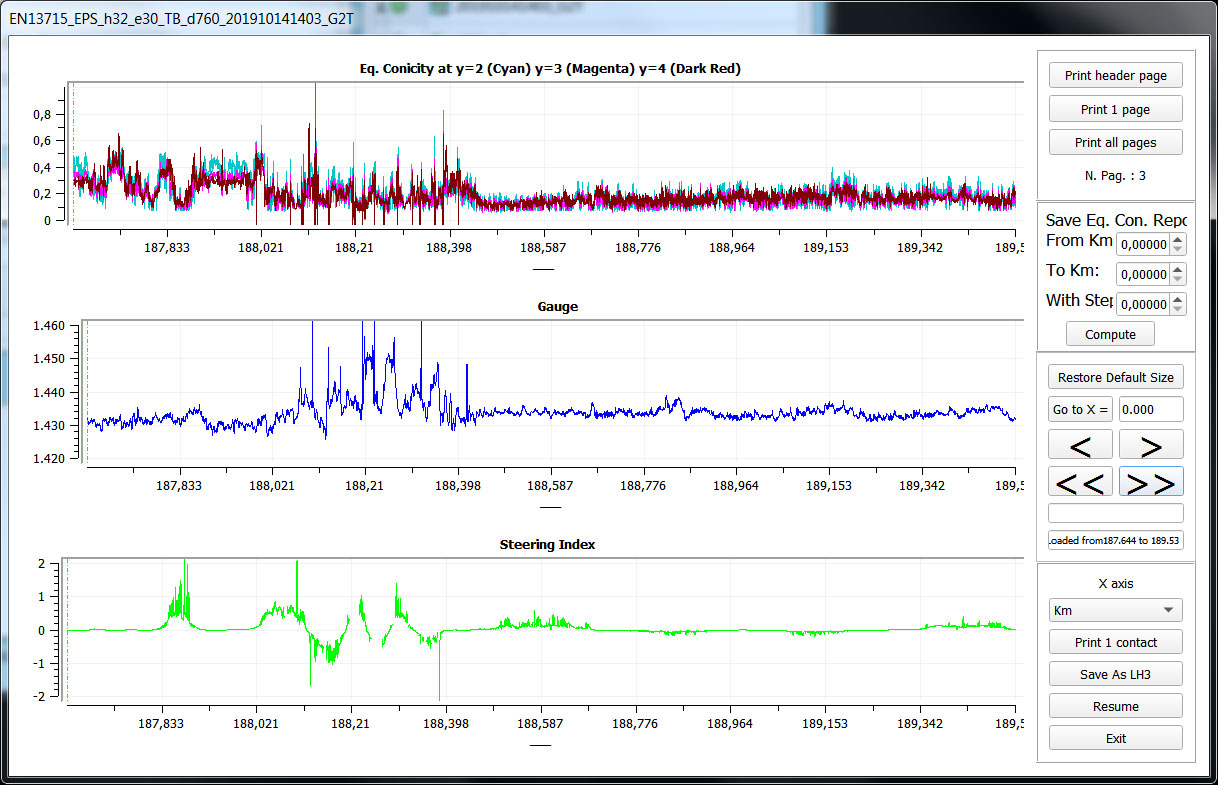Viewport: 1218px width, 785px height.
Task: Click the window title EN13715_EPS text
Action: [184, 18]
